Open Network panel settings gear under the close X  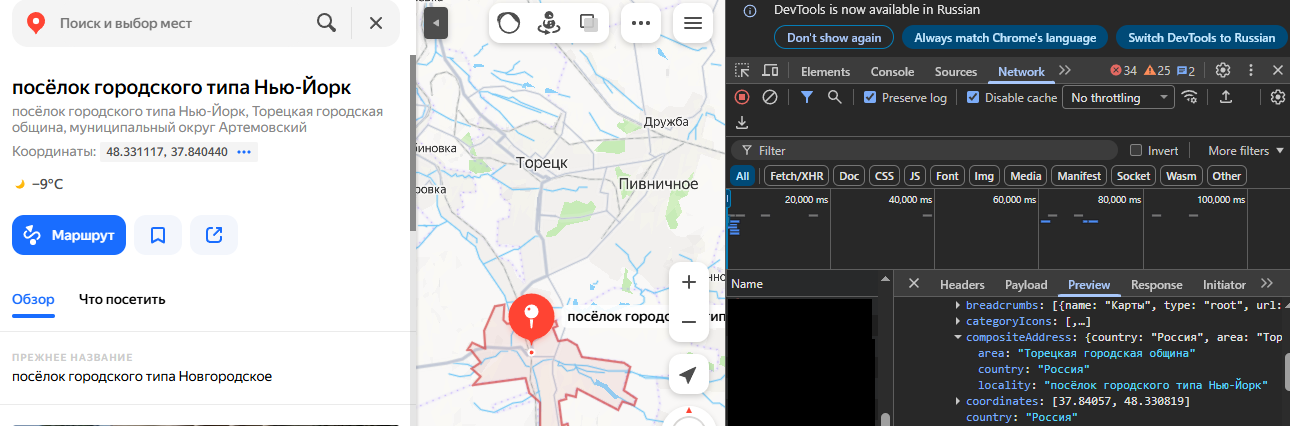click(x=1278, y=97)
